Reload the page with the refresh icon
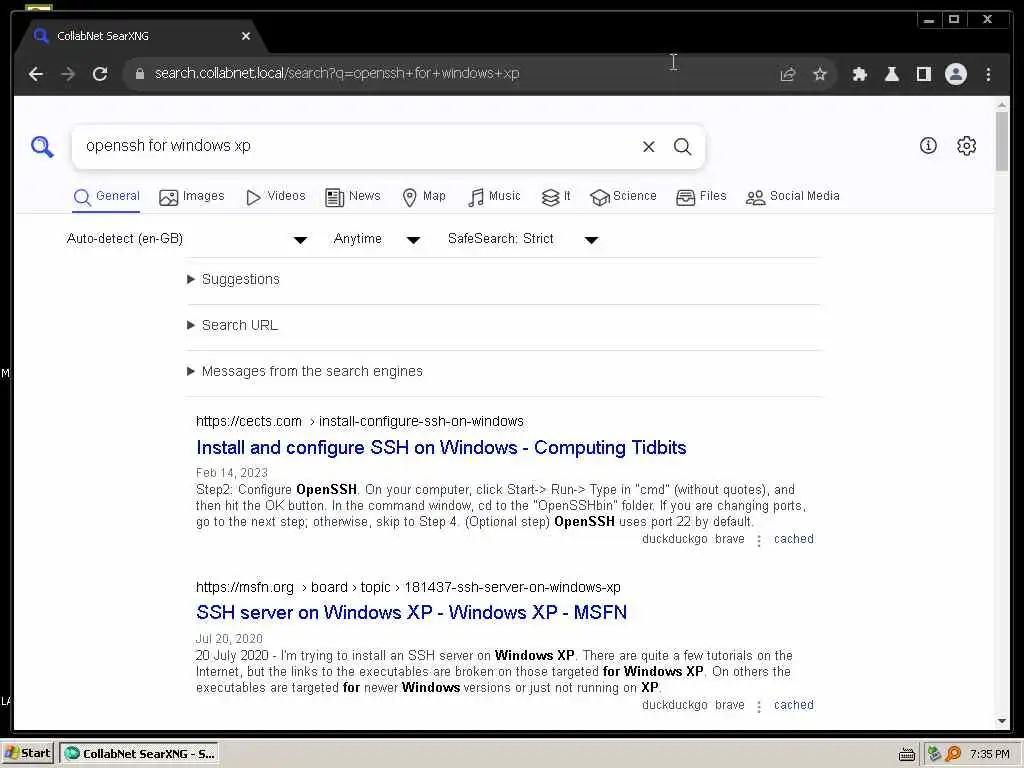Viewport: 1024px width, 768px height. (100, 74)
